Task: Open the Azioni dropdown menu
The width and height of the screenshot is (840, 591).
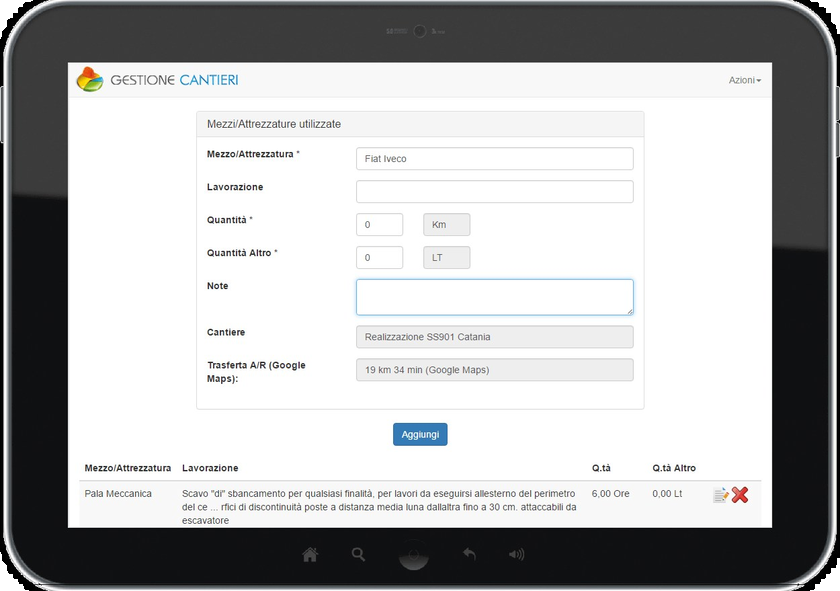Action: pos(744,80)
